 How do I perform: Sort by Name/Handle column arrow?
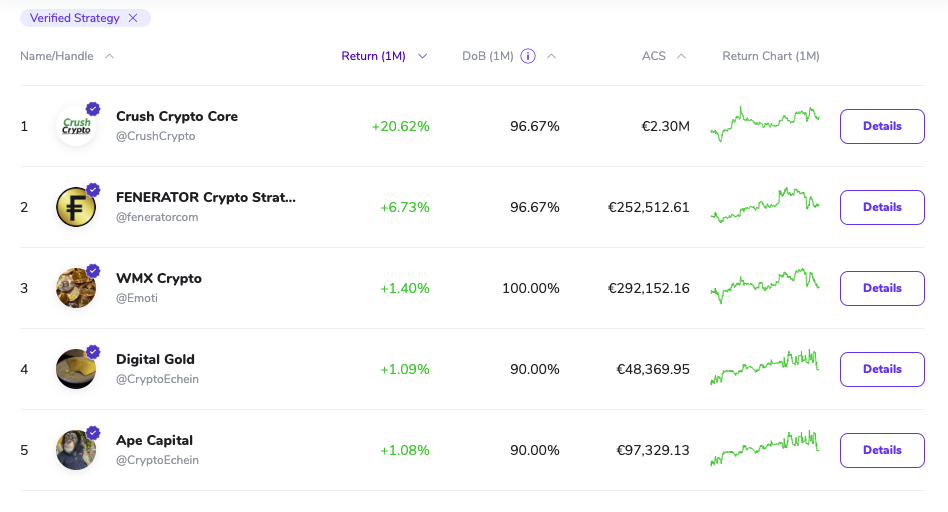tap(110, 56)
